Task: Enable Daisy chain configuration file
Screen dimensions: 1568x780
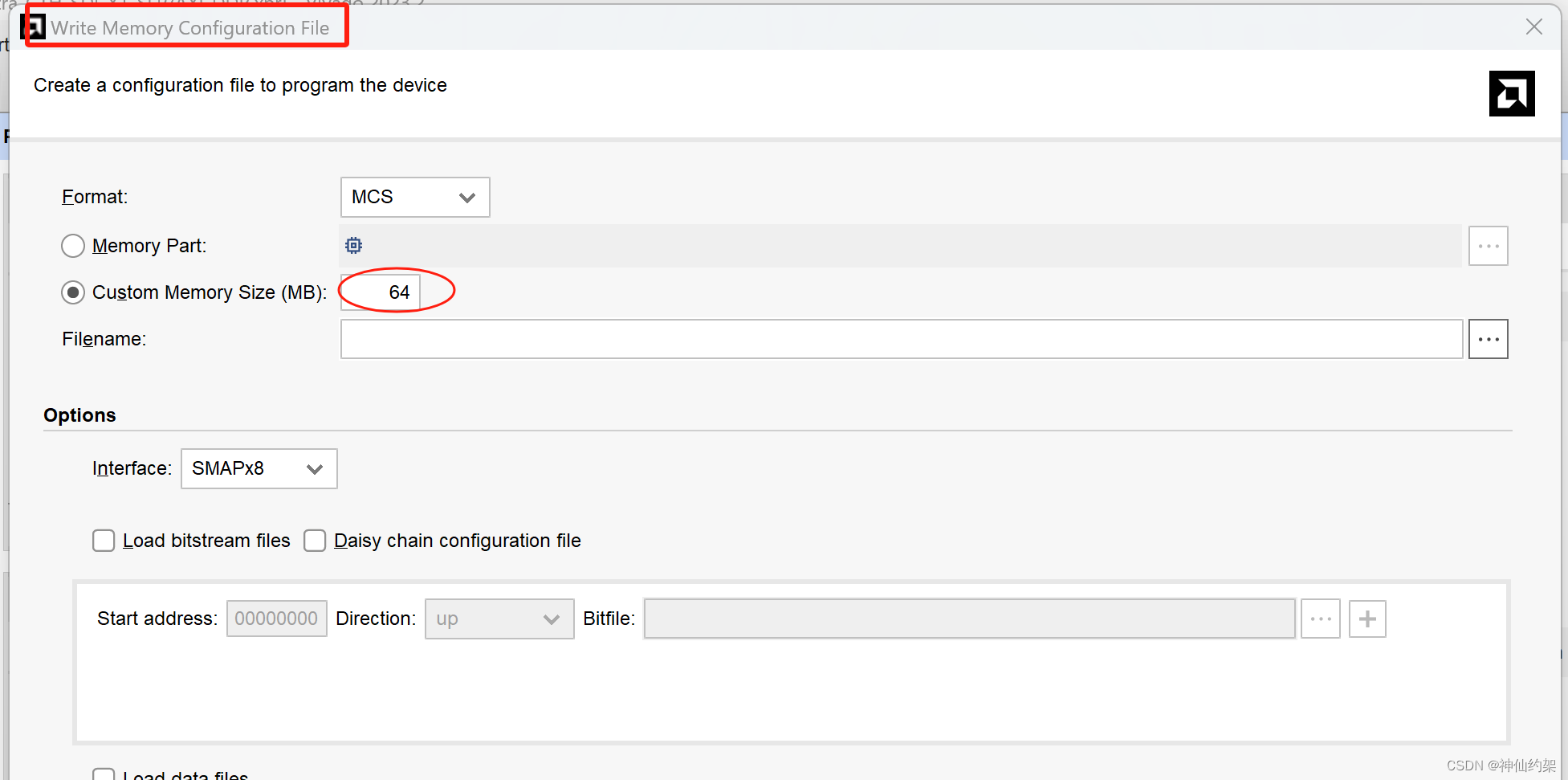Action: (x=315, y=541)
